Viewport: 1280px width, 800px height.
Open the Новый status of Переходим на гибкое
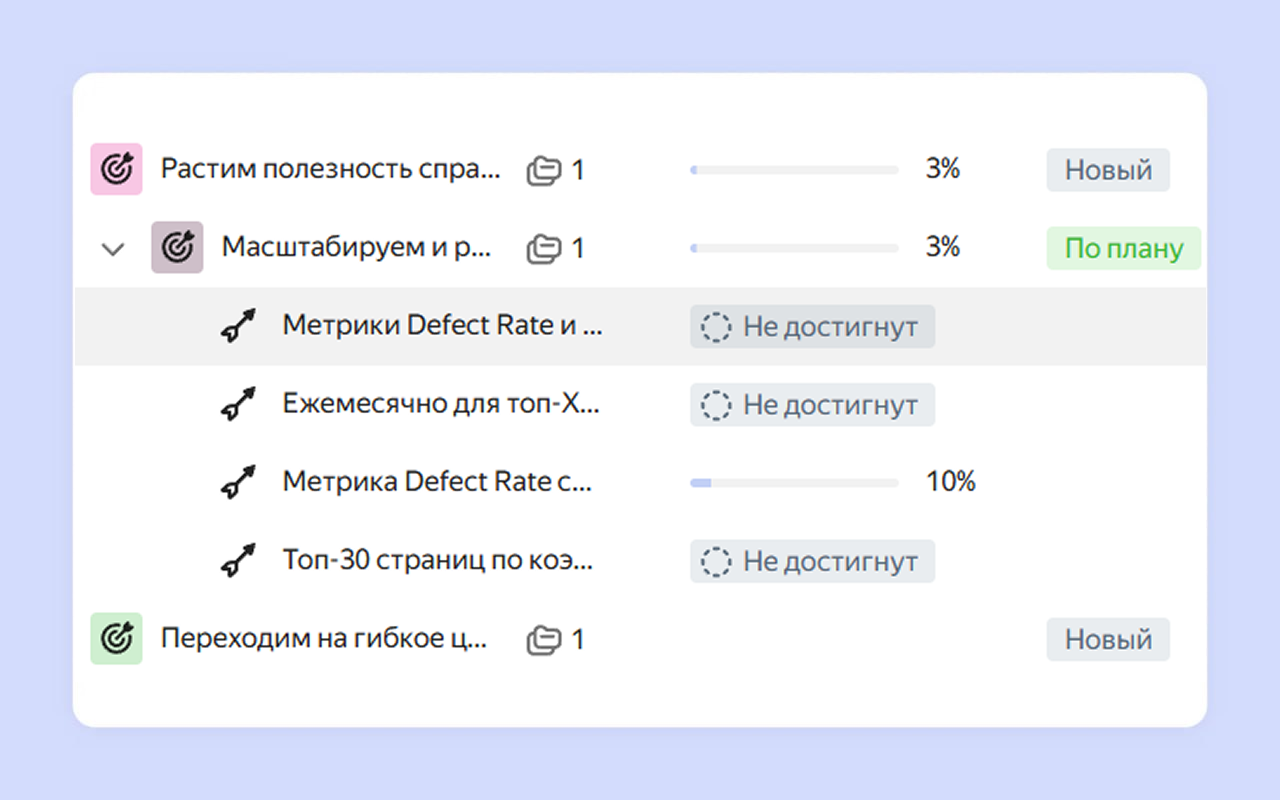click(x=1108, y=640)
